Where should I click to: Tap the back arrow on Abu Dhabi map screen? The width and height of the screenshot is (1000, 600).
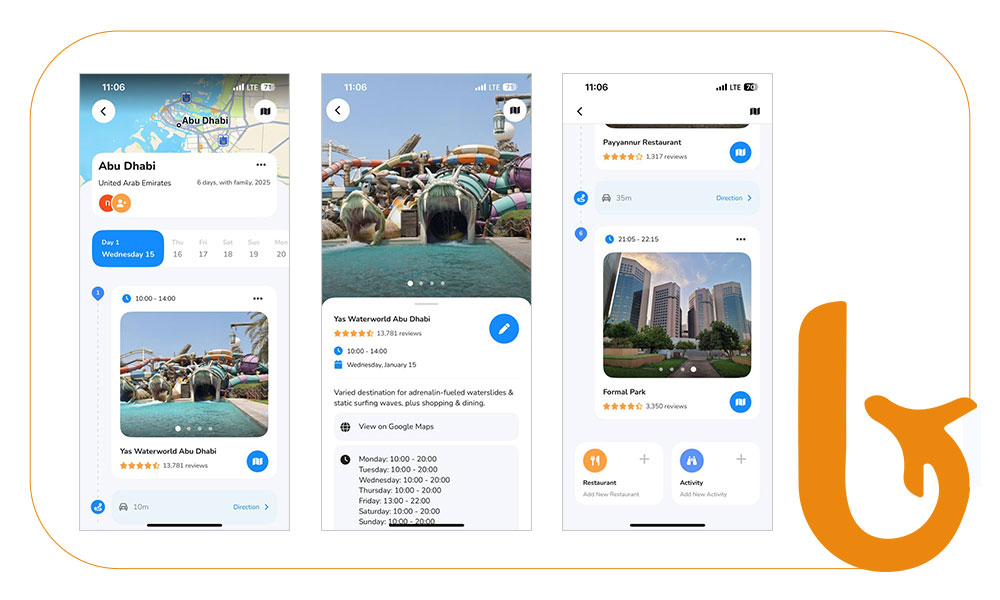coord(103,111)
